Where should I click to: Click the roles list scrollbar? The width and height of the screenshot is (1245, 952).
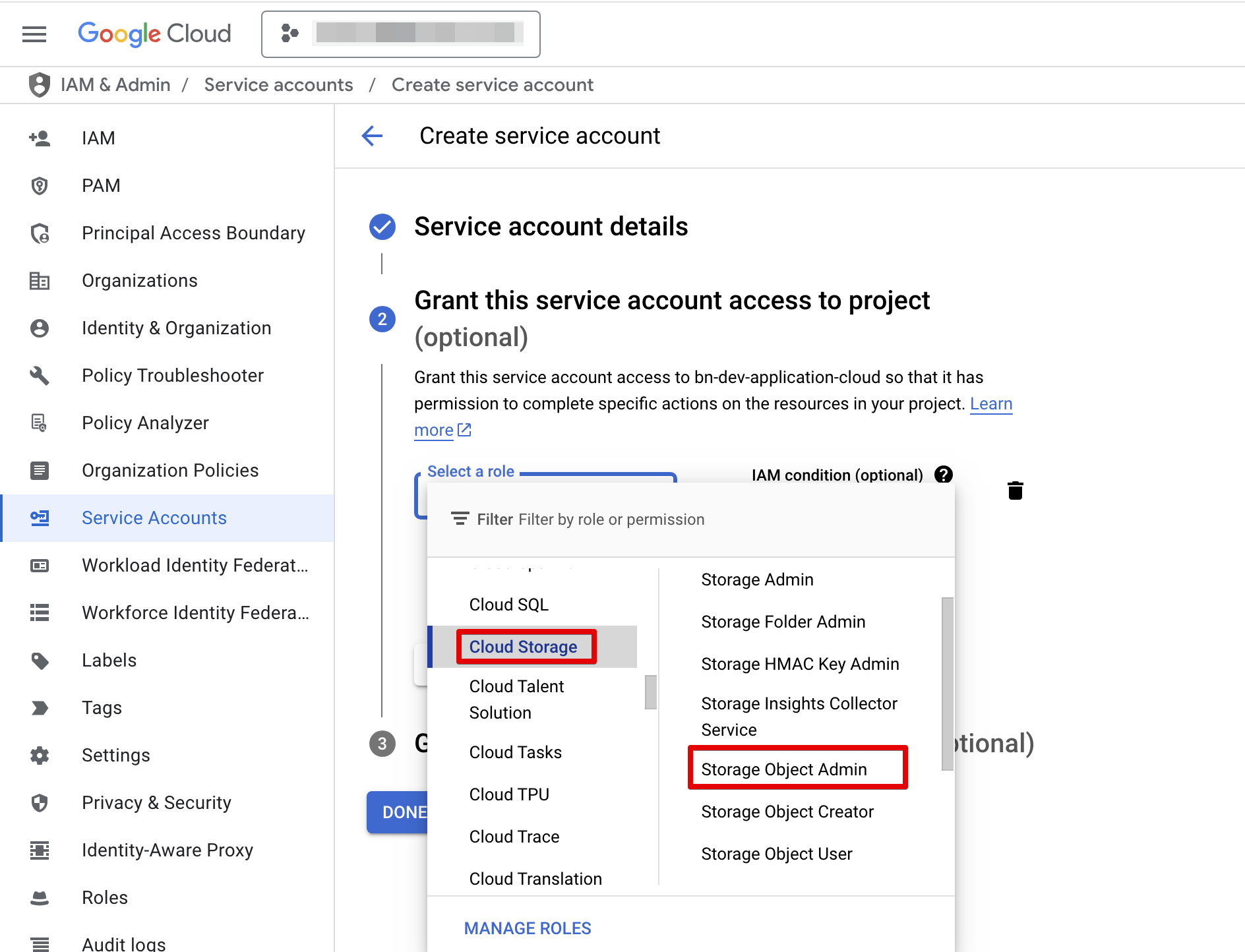[x=947, y=684]
